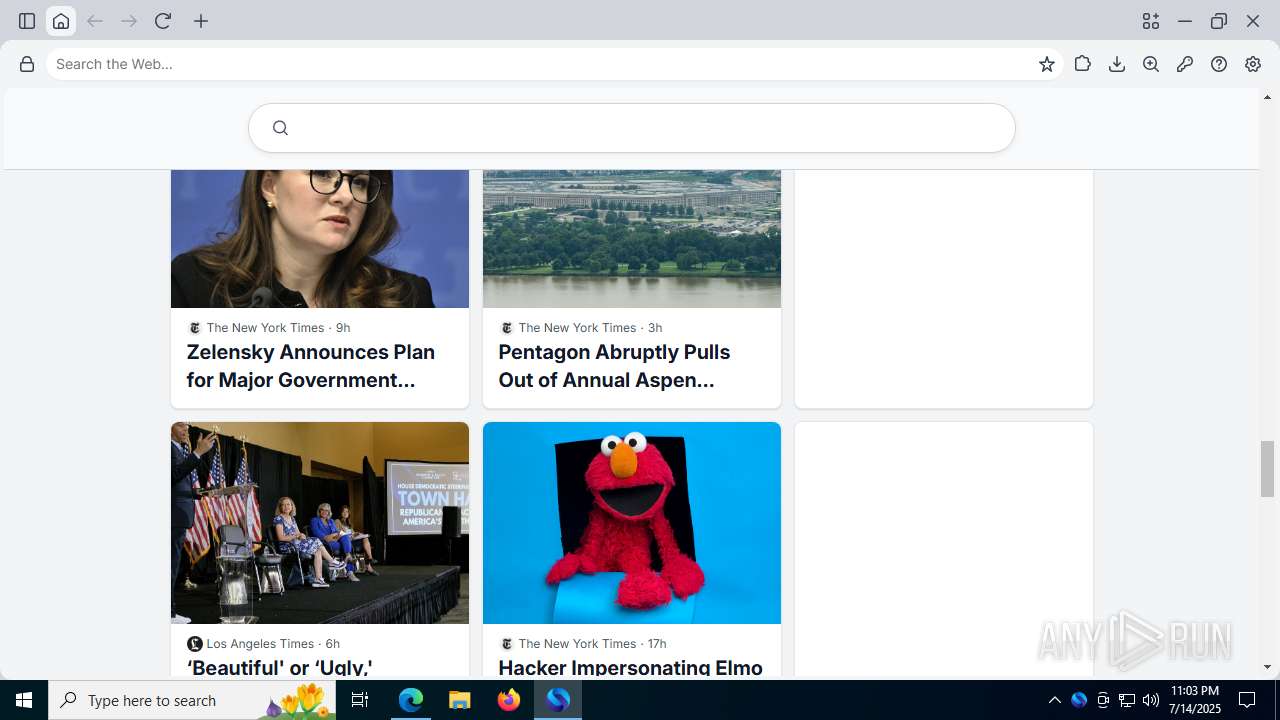Viewport: 1280px width, 720px height.
Task: Click the Elmo puppet photo
Action: tap(632, 523)
